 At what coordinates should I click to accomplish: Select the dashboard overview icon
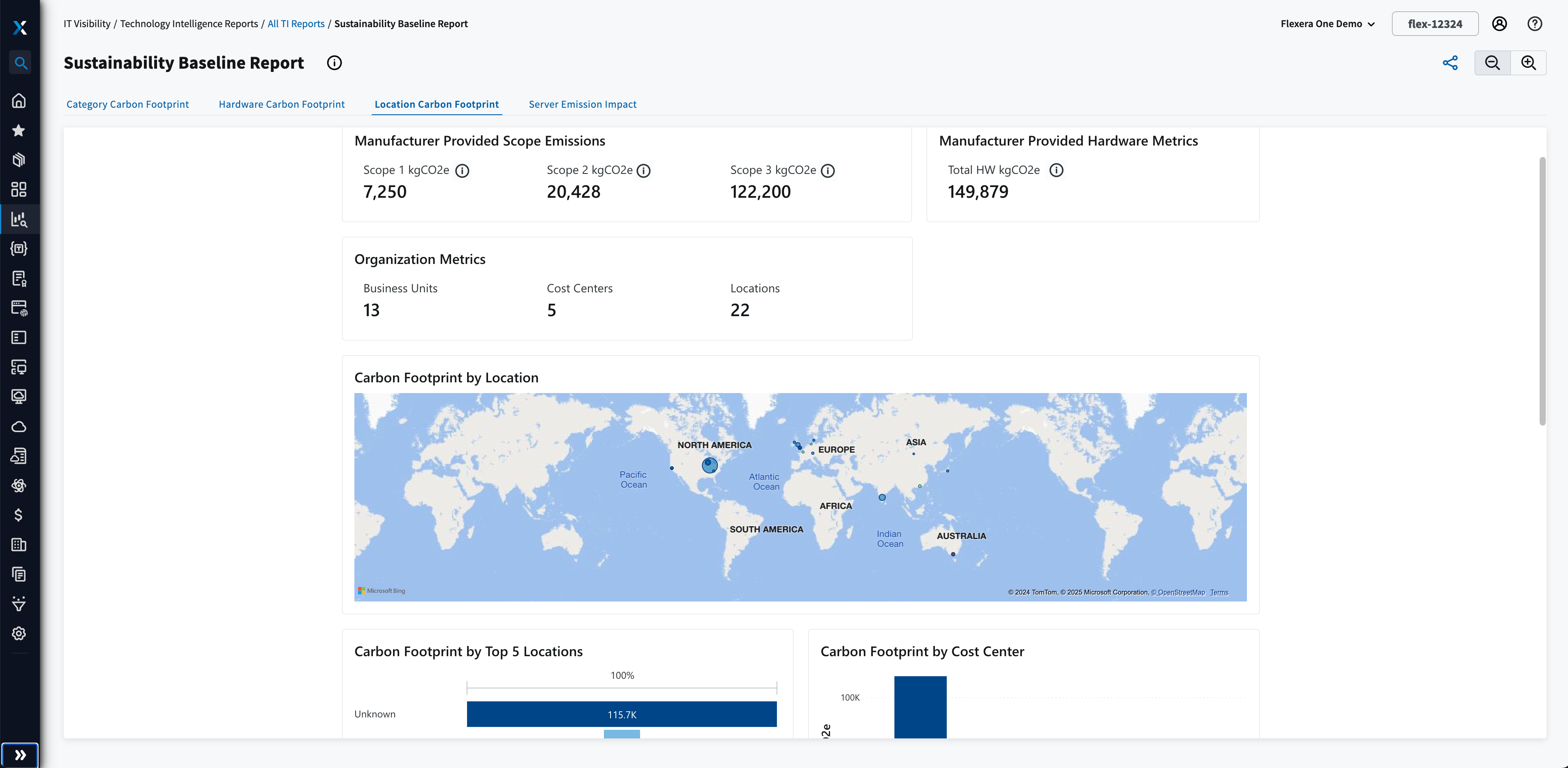(20, 189)
